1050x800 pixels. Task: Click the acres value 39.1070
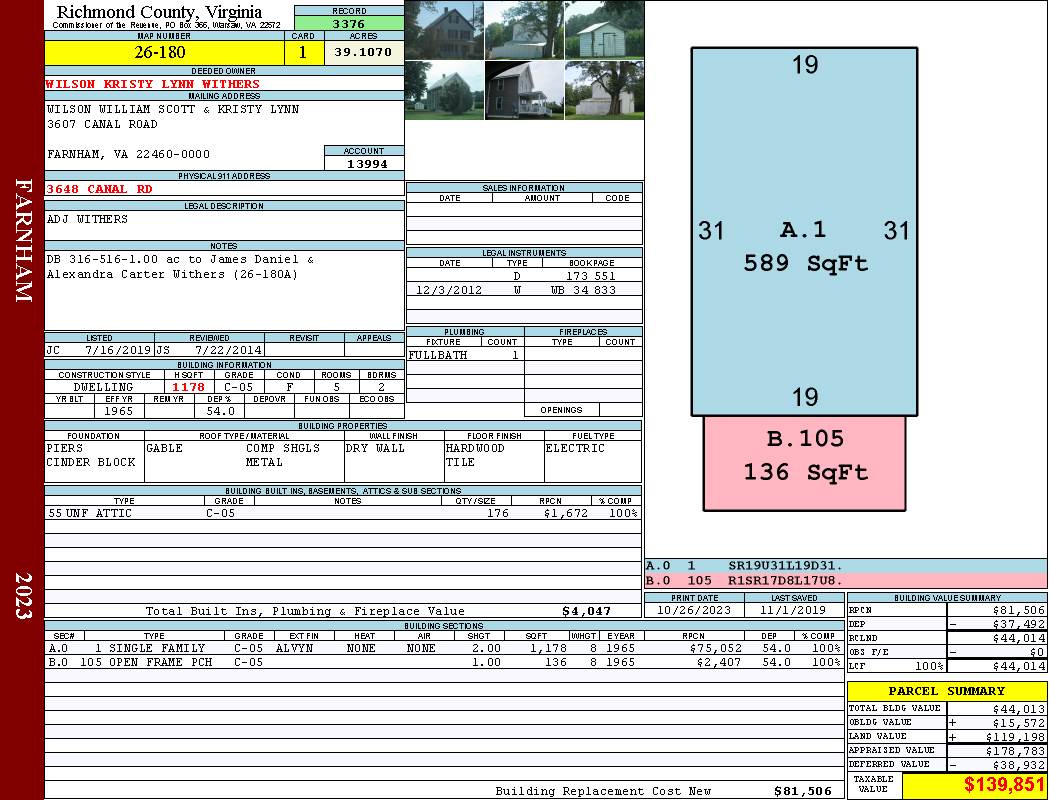coord(363,52)
